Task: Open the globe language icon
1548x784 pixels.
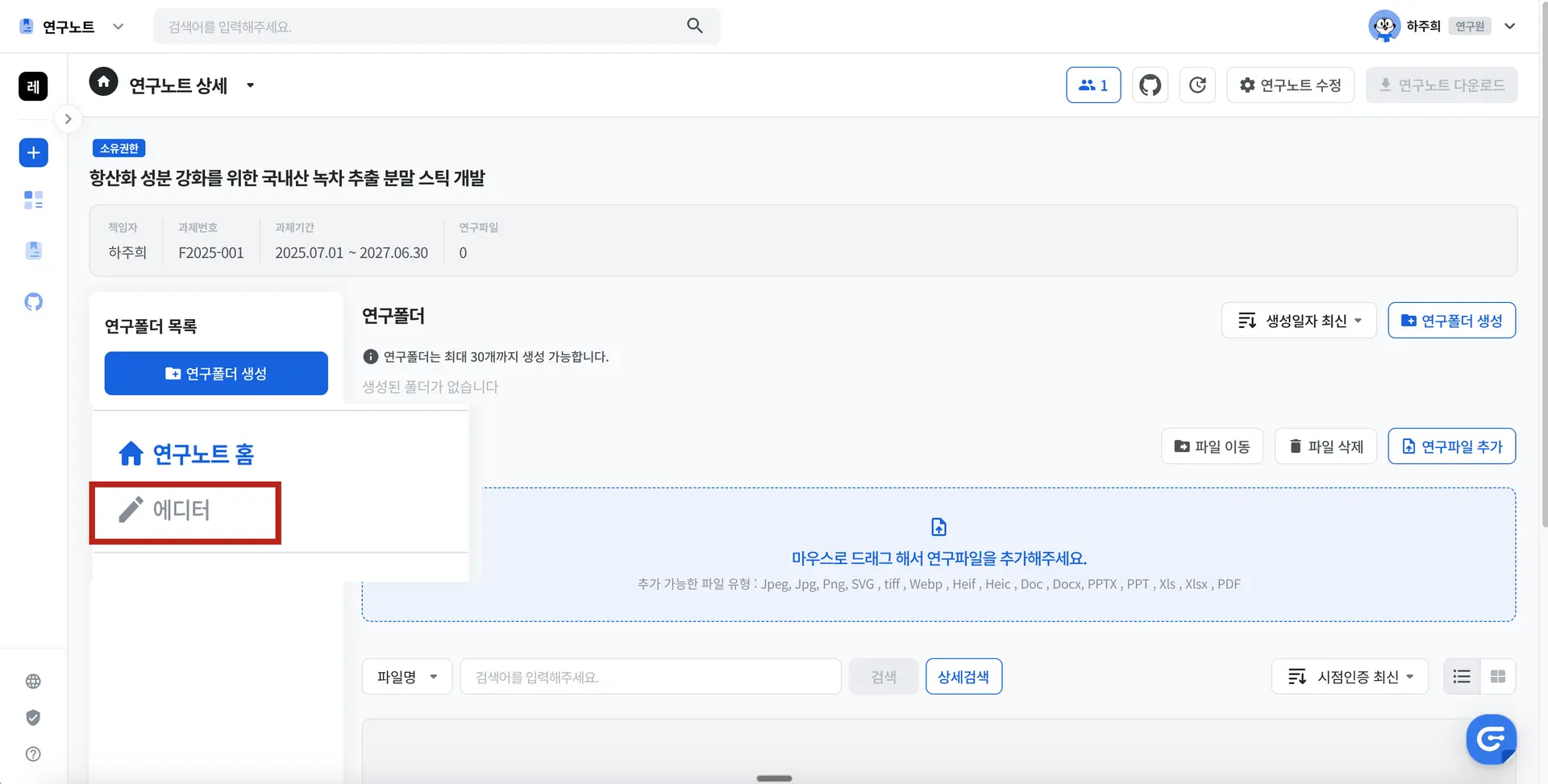Action: [33, 682]
